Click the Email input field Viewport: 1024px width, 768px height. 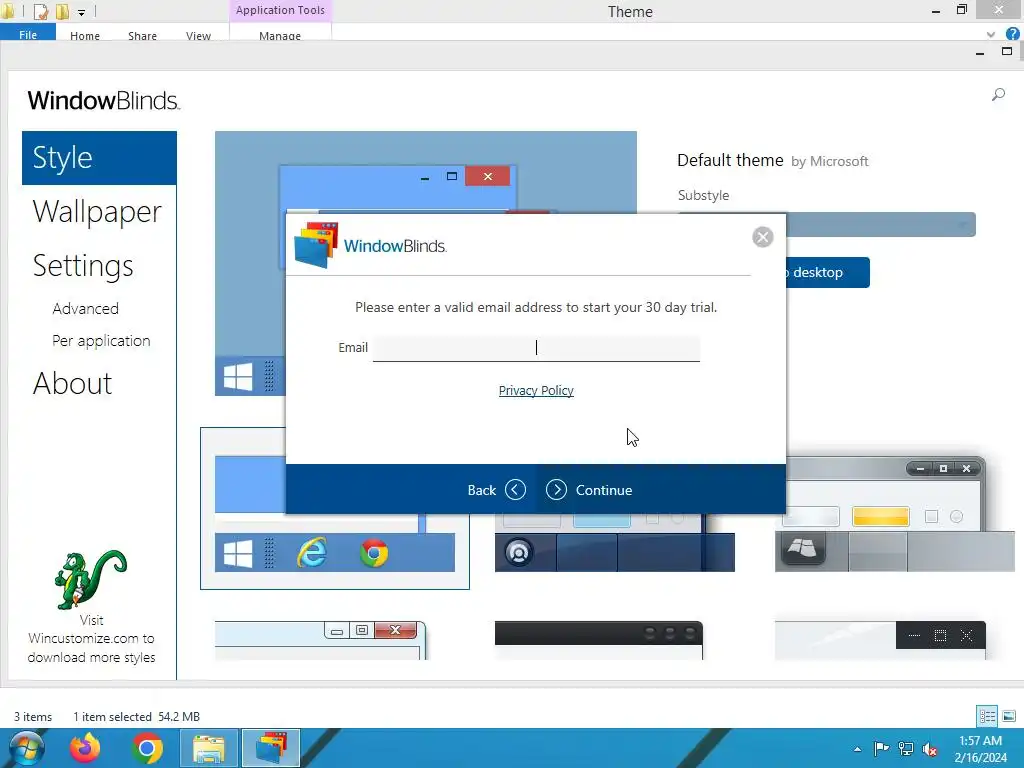[x=536, y=348]
